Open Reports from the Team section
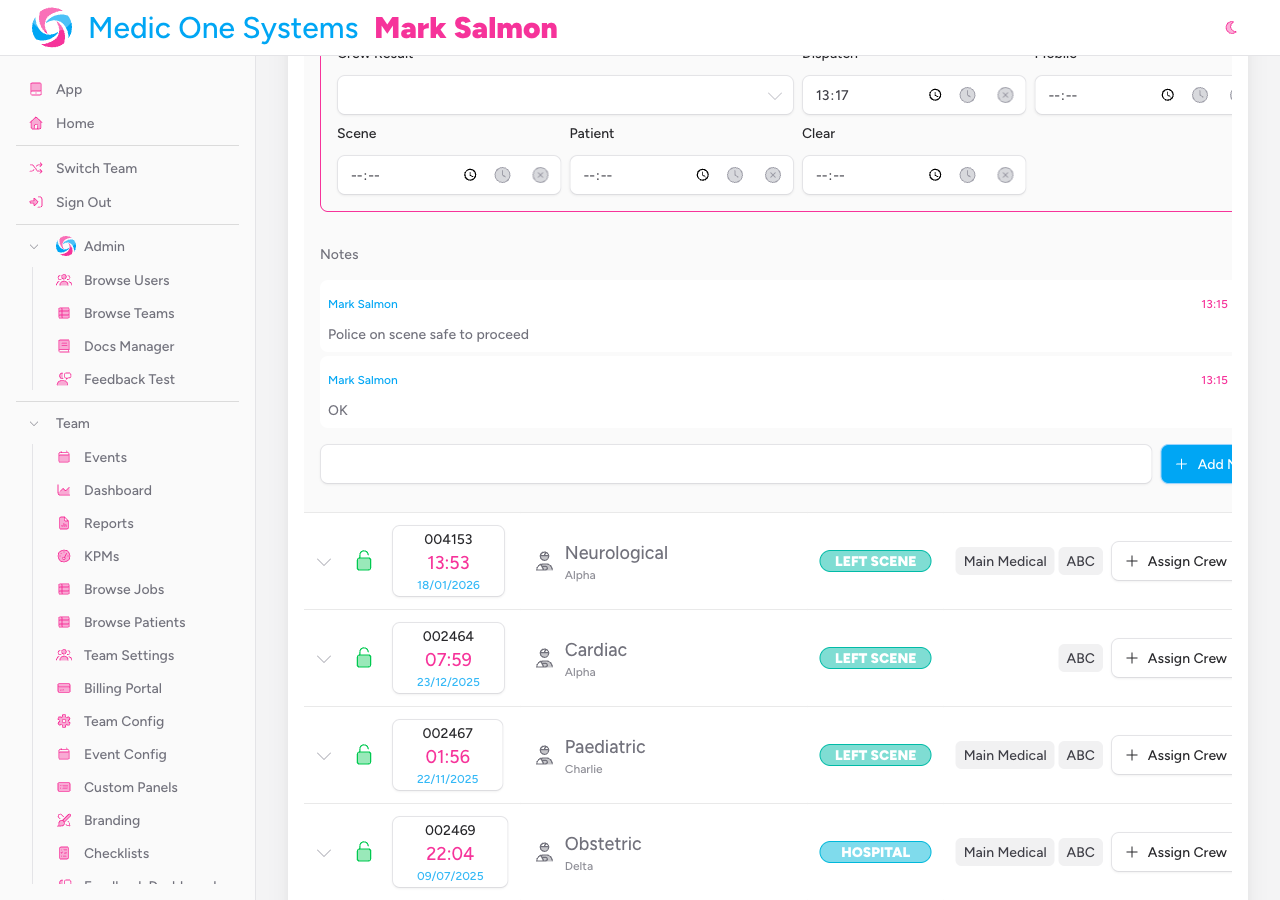Viewport: 1280px width, 900px height. (x=108, y=523)
